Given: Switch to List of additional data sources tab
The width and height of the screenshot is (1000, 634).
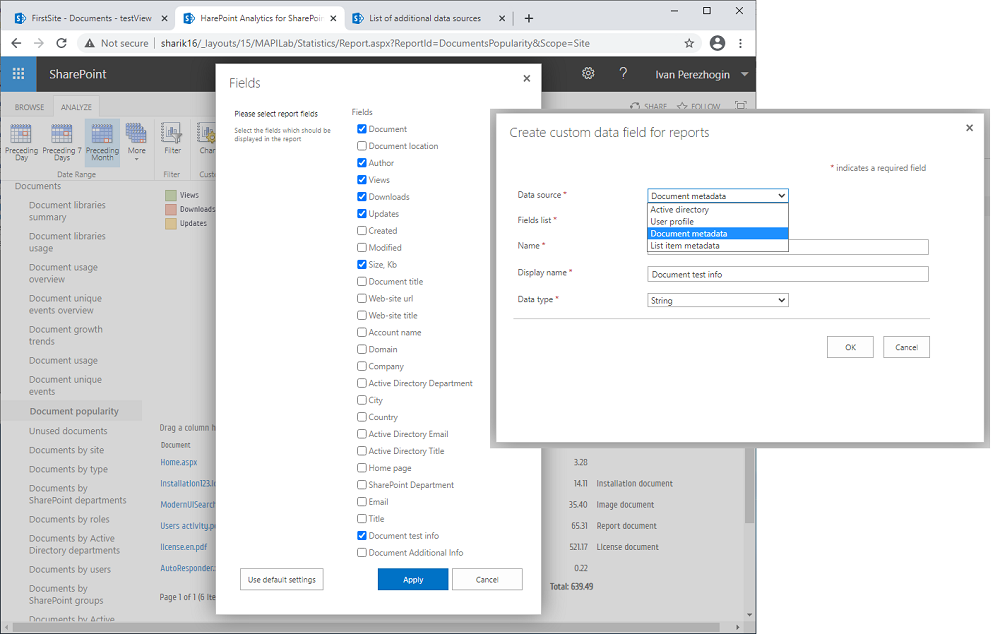Looking at the screenshot, I should tap(425, 18).
